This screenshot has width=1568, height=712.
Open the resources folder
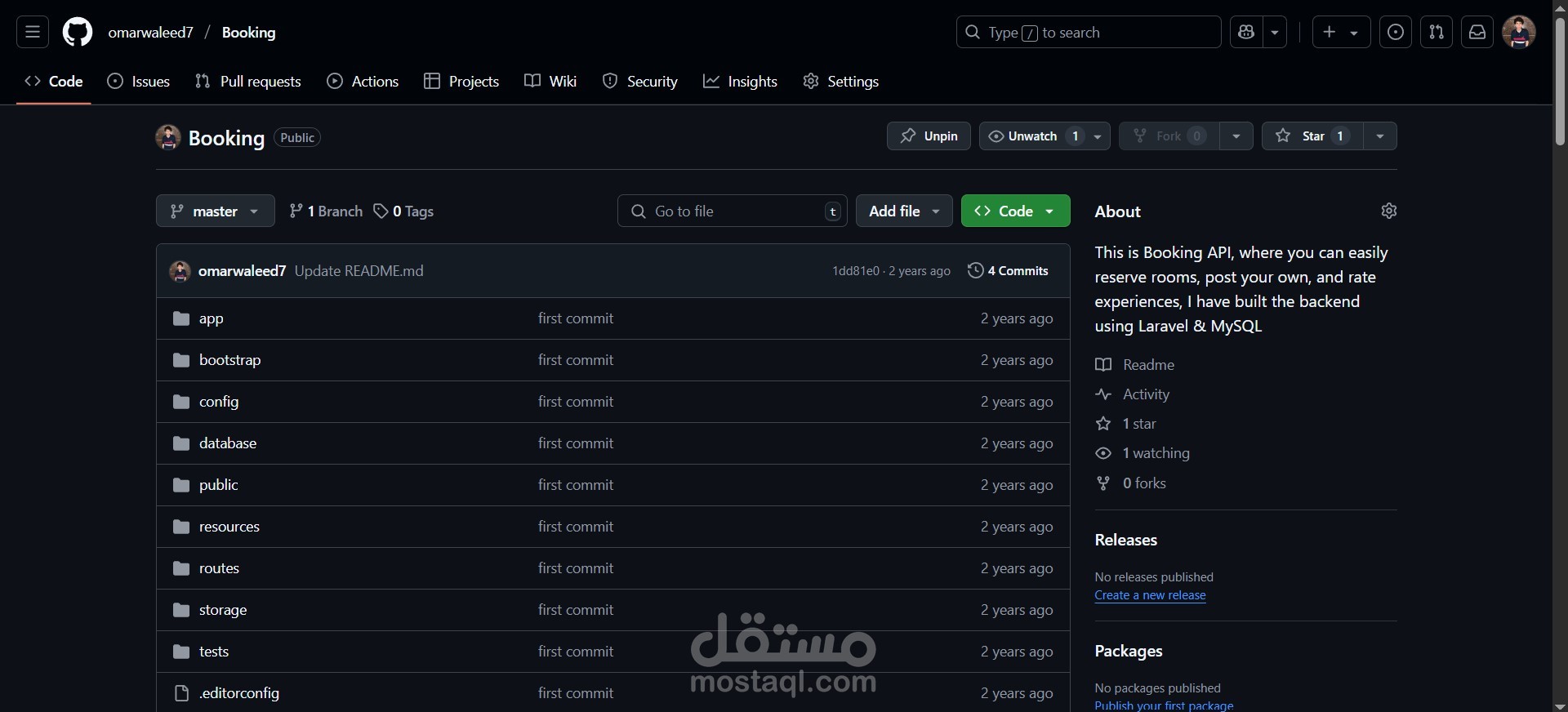pyautogui.click(x=229, y=527)
